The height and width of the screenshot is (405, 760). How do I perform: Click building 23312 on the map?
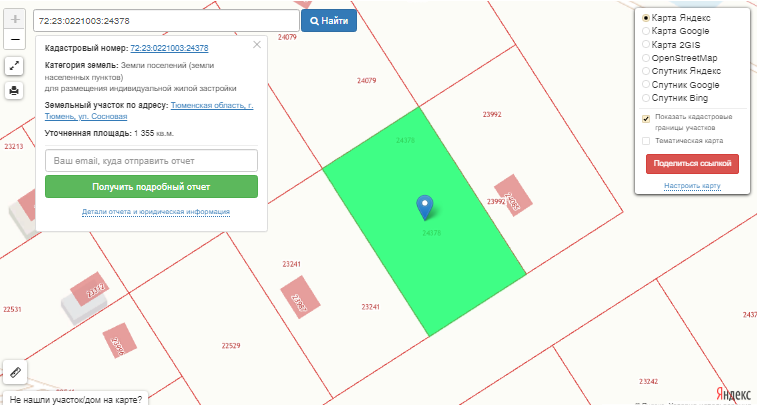89,289
